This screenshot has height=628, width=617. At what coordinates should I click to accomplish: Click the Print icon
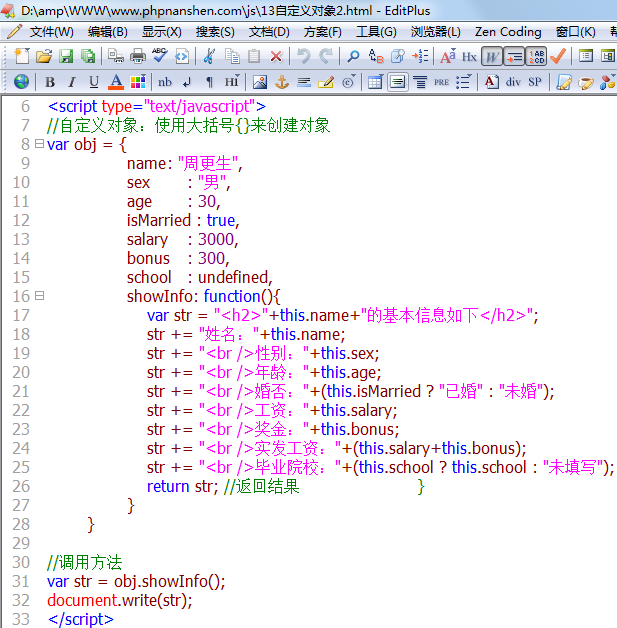pyautogui.click(x=138, y=56)
